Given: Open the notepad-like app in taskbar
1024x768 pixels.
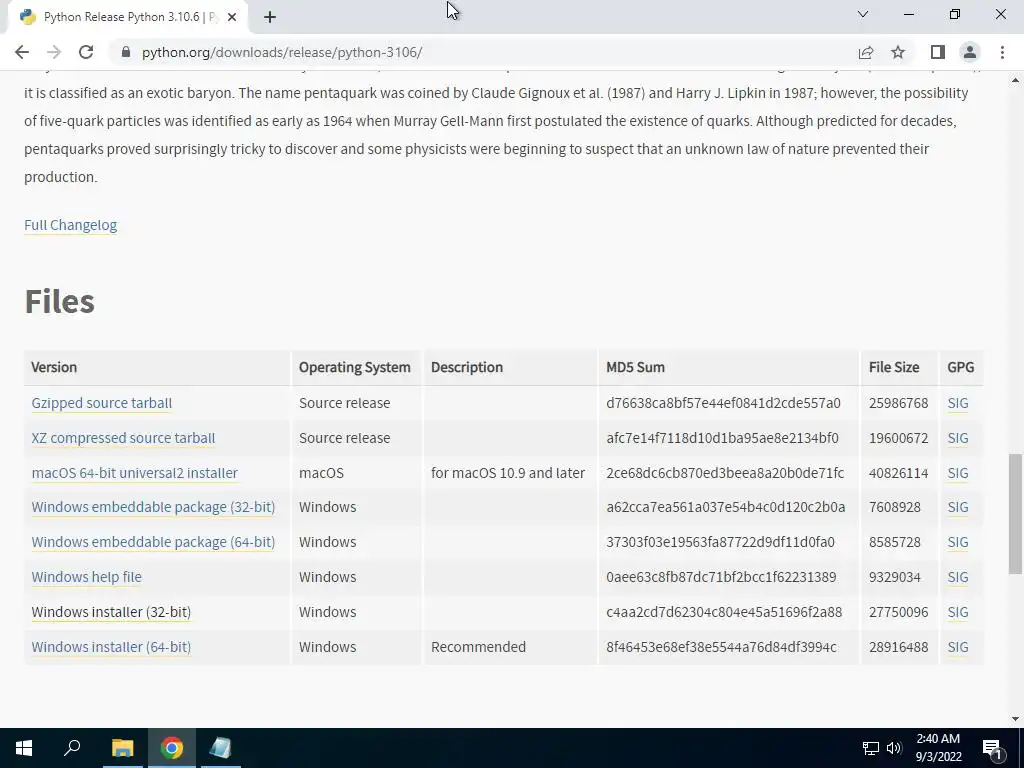Looking at the screenshot, I should 221,748.
